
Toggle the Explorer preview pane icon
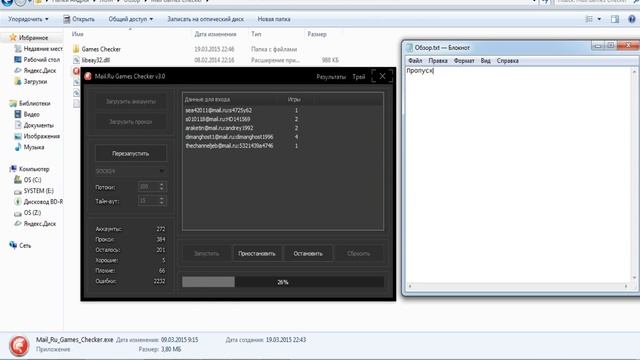615,19
